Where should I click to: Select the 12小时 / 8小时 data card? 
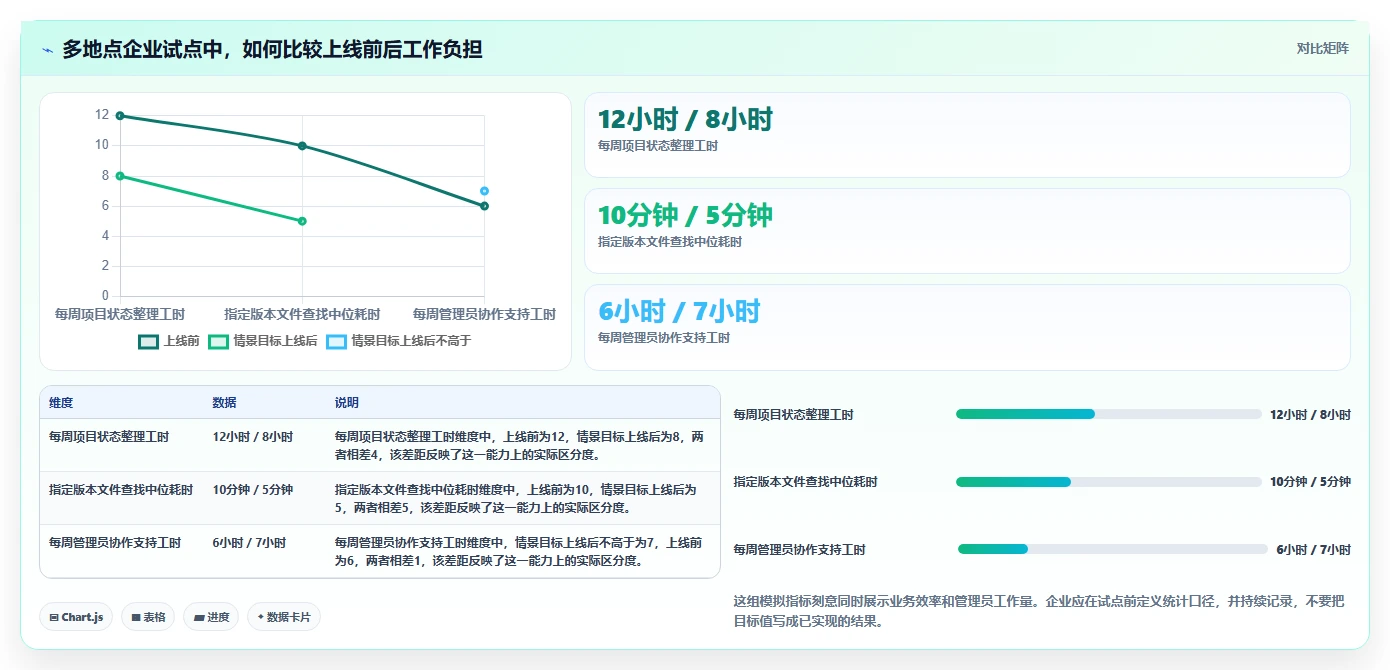(967, 135)
